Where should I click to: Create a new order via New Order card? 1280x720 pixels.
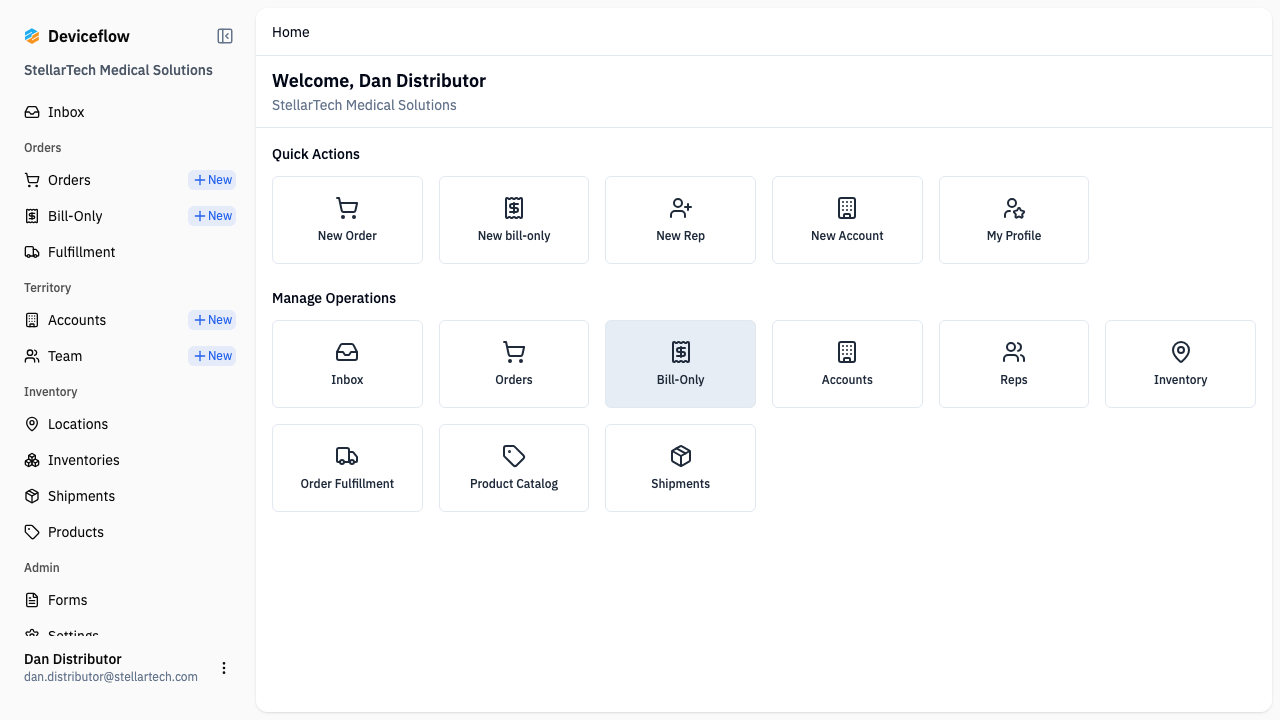347,219
